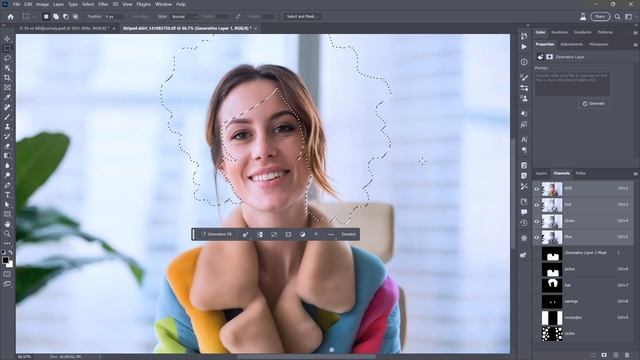Image resolution: width=640 pixels, height=360 pixels.
Task: Open the Plugins menu
Action: (143, 4)
